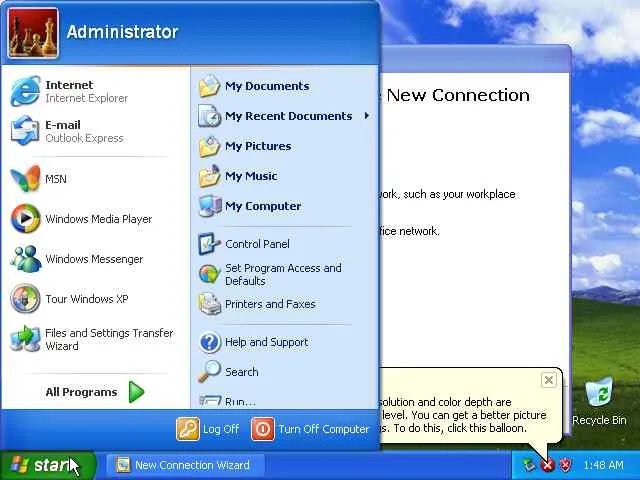Click the My Computer label text

pos(263,206)
